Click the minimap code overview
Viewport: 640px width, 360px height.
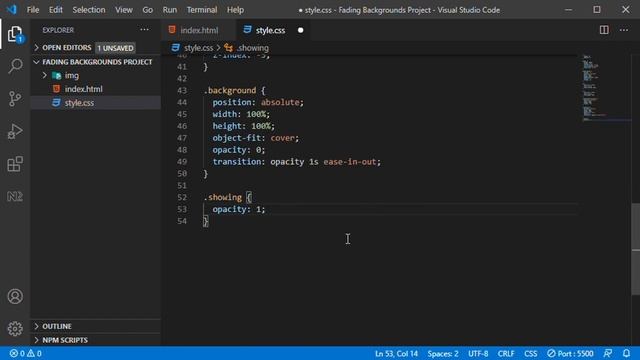point(607,88)
